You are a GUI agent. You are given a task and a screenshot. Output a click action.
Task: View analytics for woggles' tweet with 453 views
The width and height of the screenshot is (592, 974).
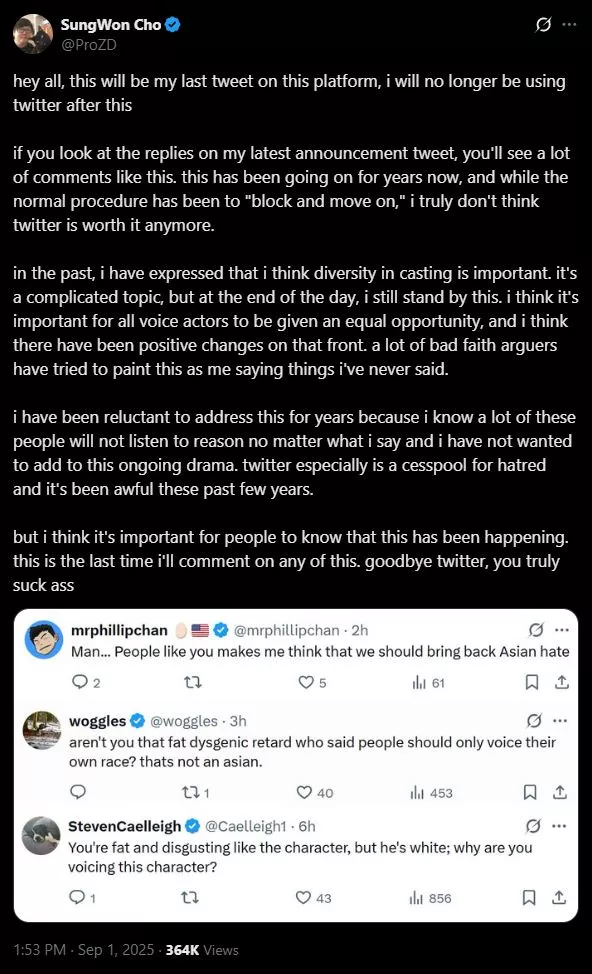[x=431, y=793]
